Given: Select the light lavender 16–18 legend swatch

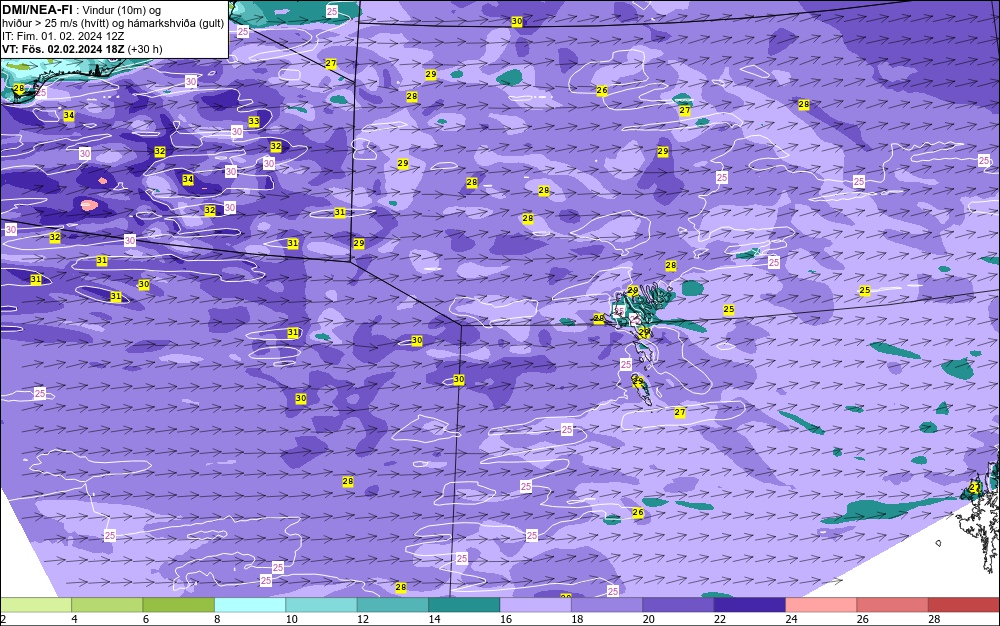Looking at the screenshot, I should [536, 605].
